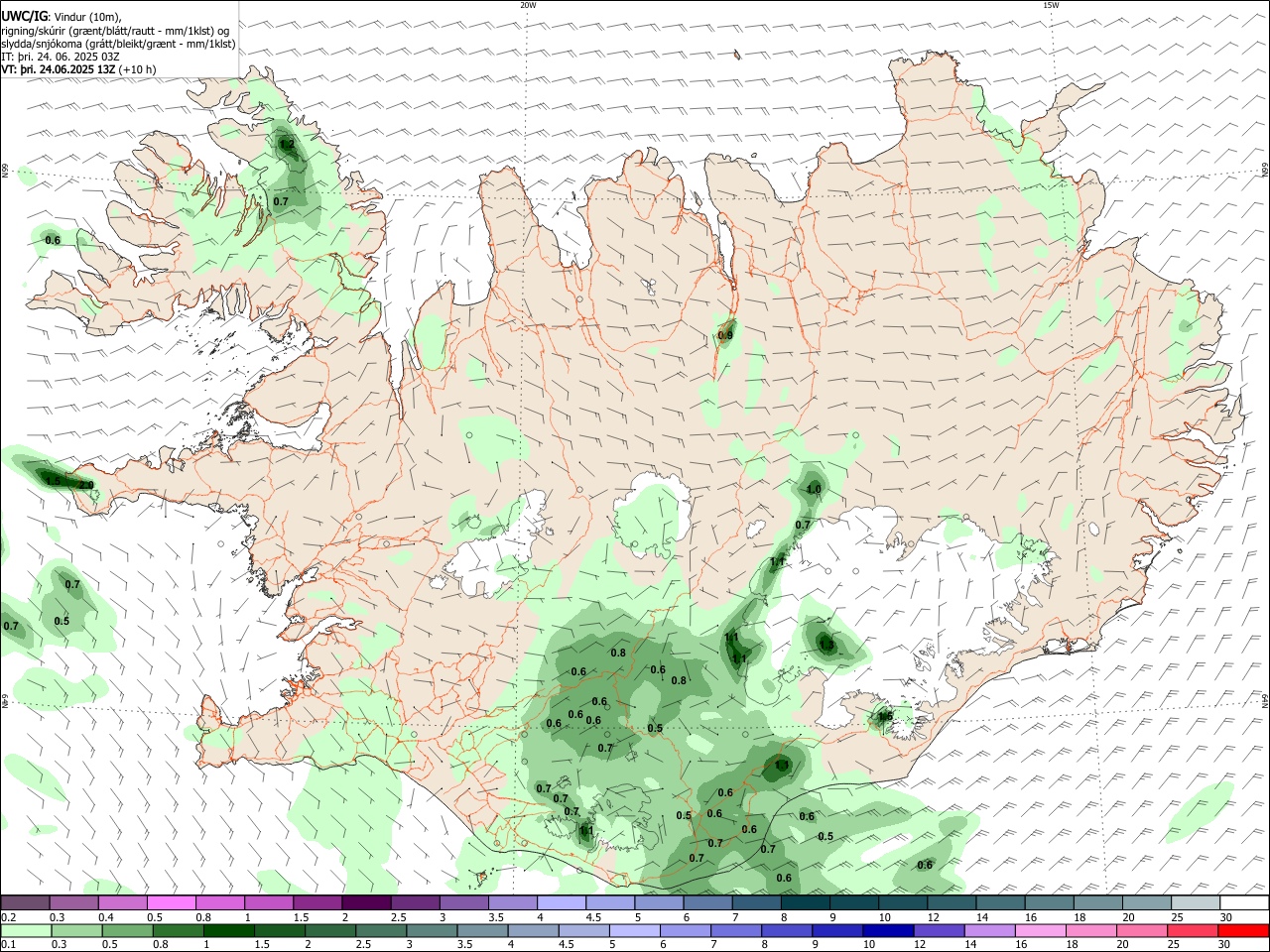Viewport: 1270px width, 952px height.
Task: Select the white swatch ending upper legend row
Action: click(x=1244, y=902)
